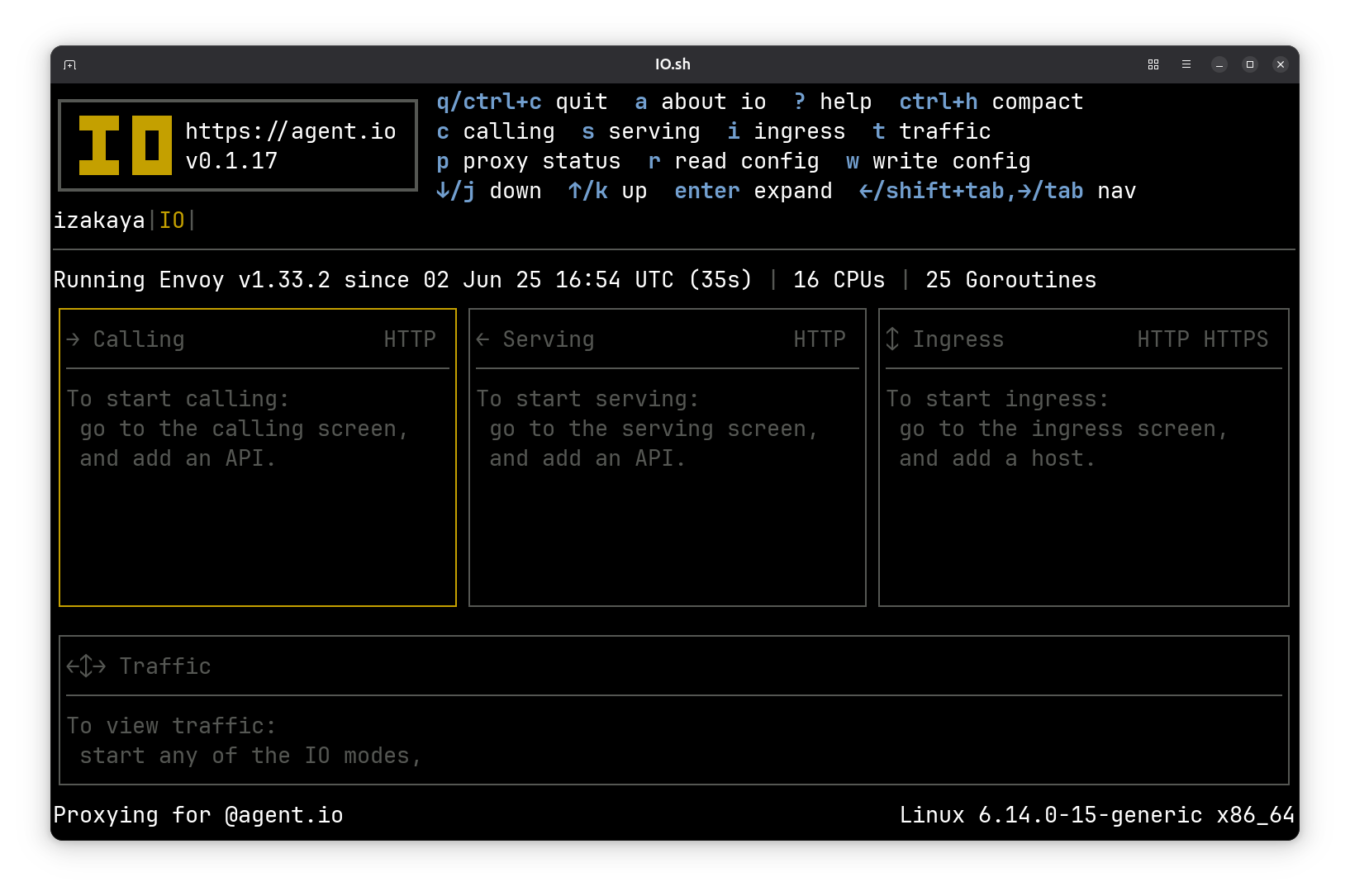Click 'To view traffic:' text
1350x896 pixels.
coord(172,726)
